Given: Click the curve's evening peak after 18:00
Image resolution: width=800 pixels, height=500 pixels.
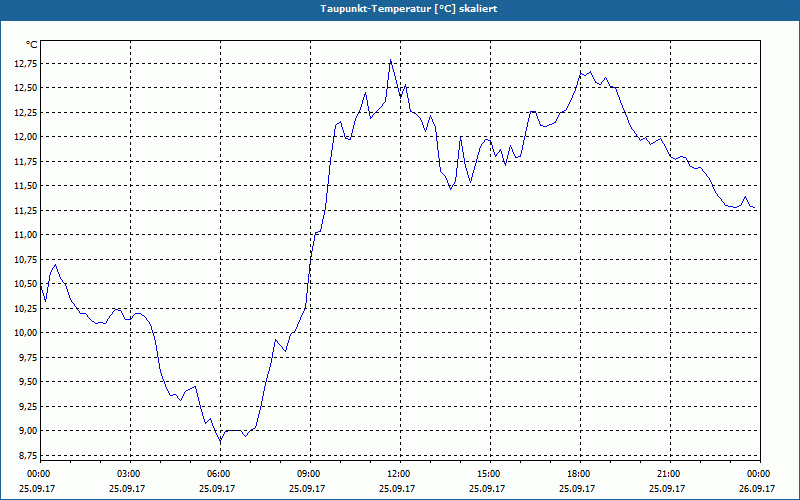Looking at the screenshot, I should pos(590,72).
